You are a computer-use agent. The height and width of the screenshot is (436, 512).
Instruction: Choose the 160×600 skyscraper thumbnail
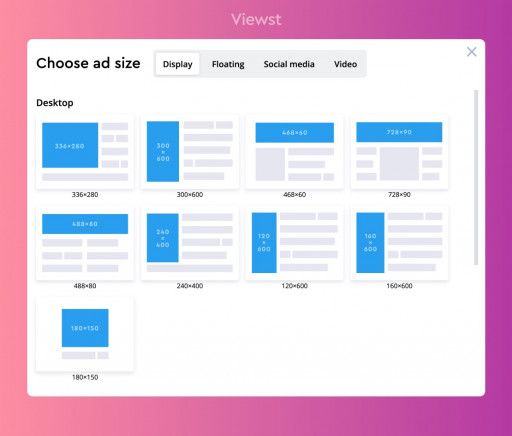(x=399, y=243)
